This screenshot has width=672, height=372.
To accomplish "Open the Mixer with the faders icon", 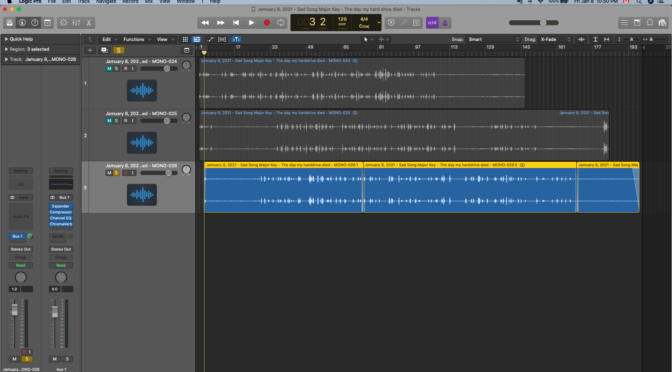I will [x=76, y=23].
